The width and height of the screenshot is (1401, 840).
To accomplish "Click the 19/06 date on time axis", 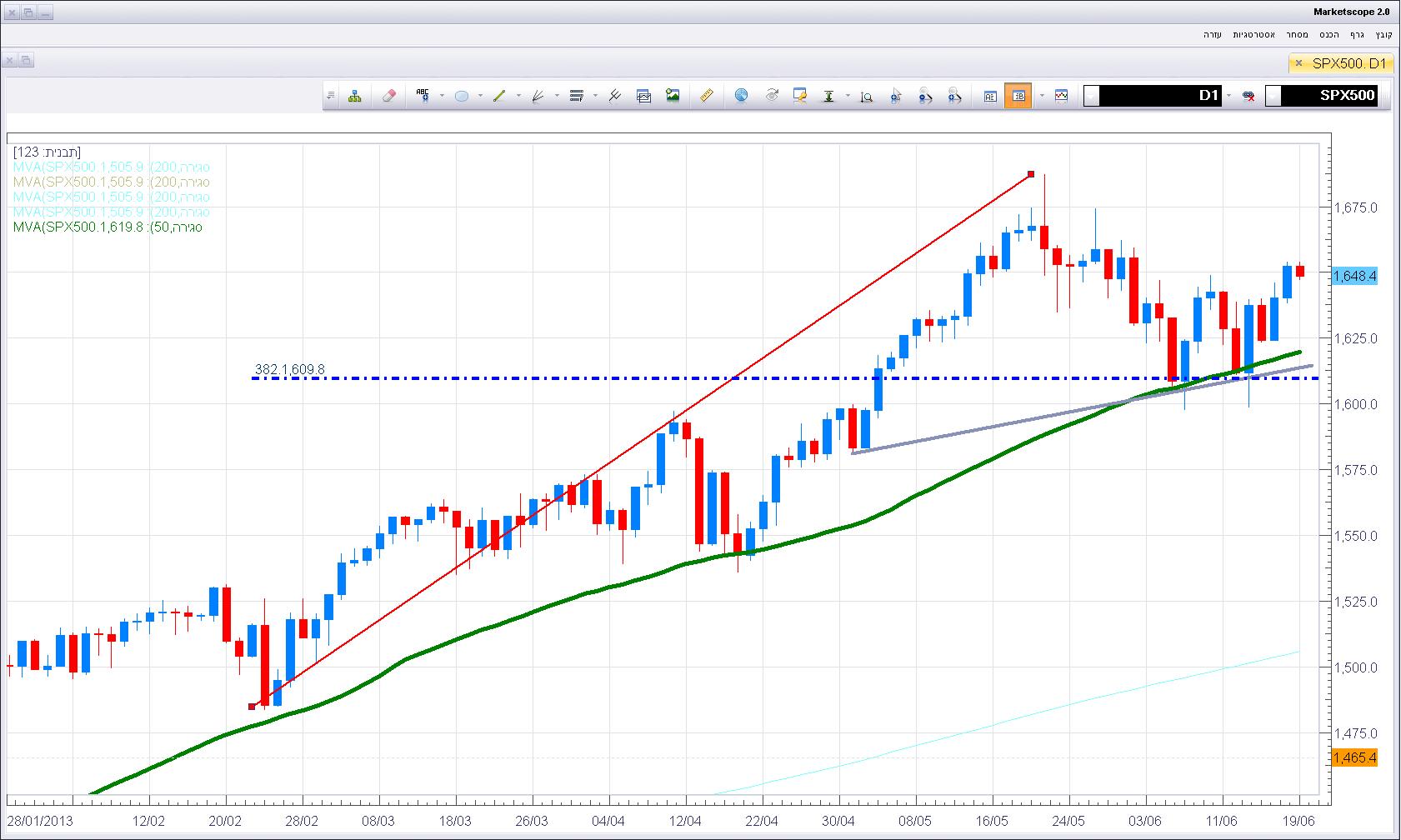I will coord(1300,821).
